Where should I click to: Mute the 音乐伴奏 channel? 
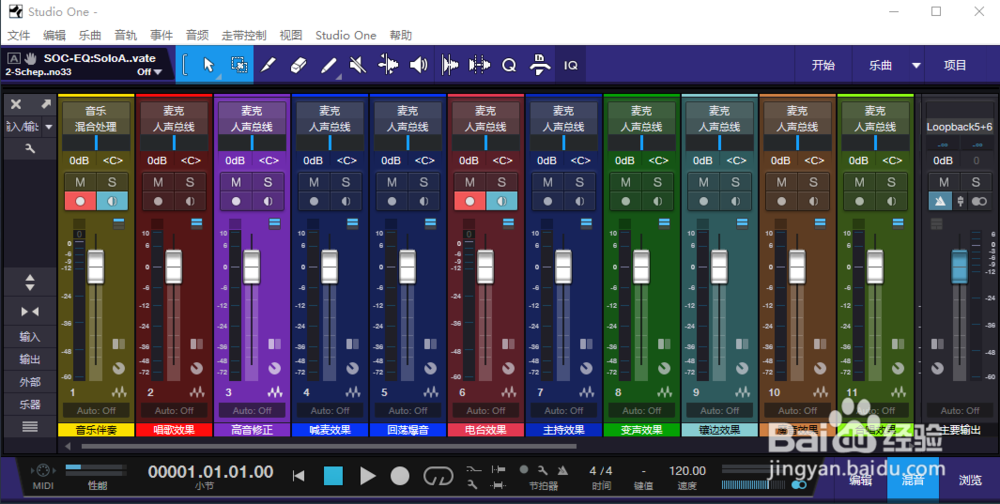point(80,182)
